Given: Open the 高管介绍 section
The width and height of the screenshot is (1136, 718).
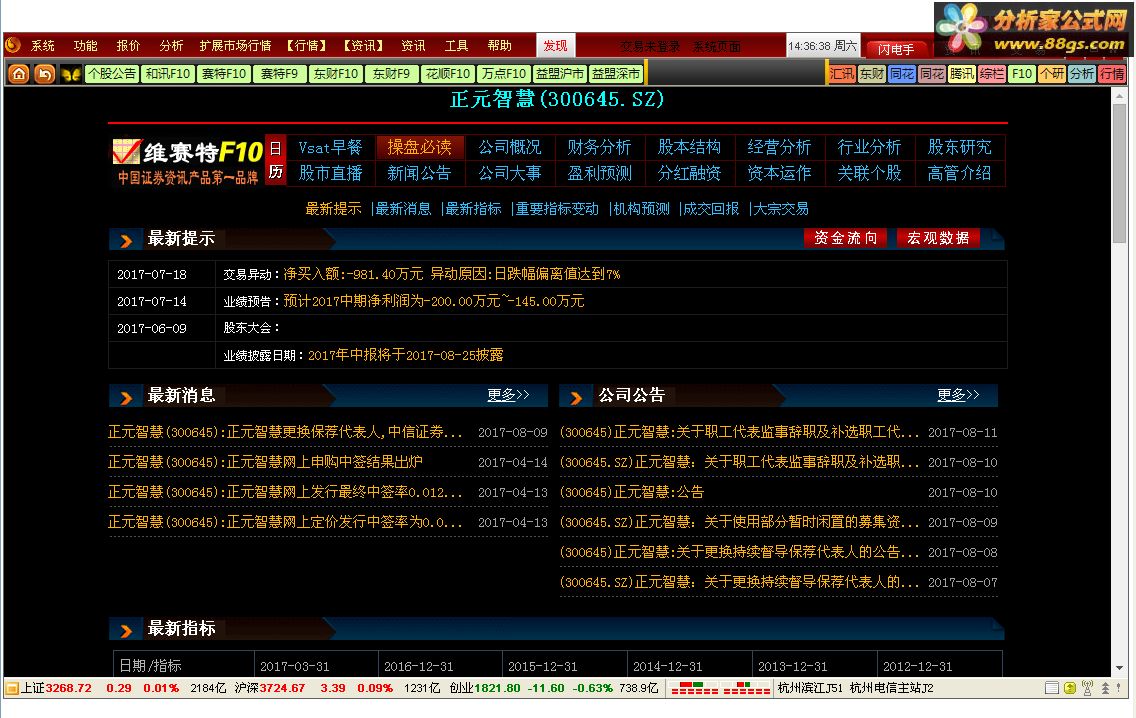Looking at the screenshot, I should point(959,173).
